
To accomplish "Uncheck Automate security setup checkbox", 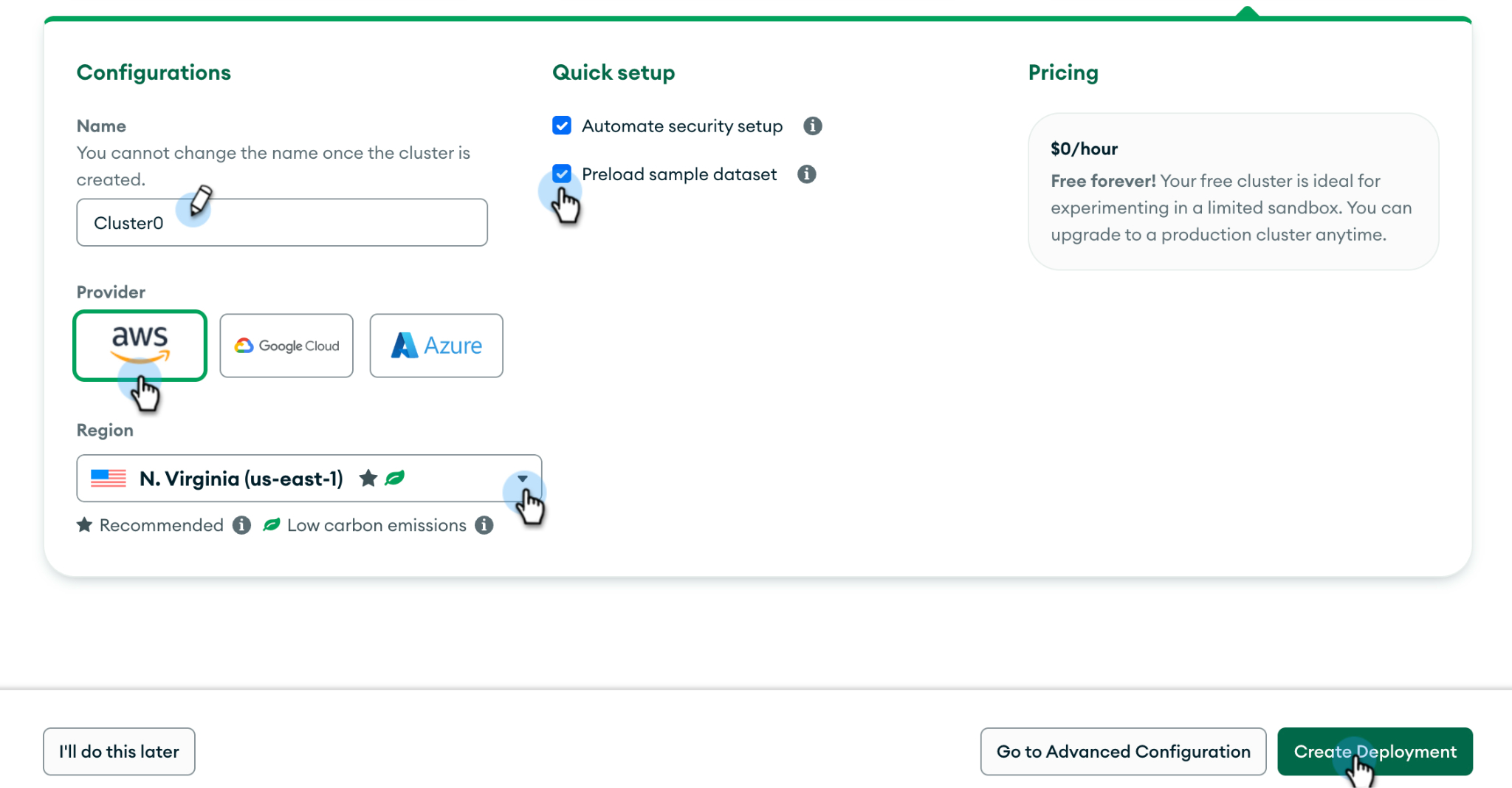I will (x=562, y=126).
